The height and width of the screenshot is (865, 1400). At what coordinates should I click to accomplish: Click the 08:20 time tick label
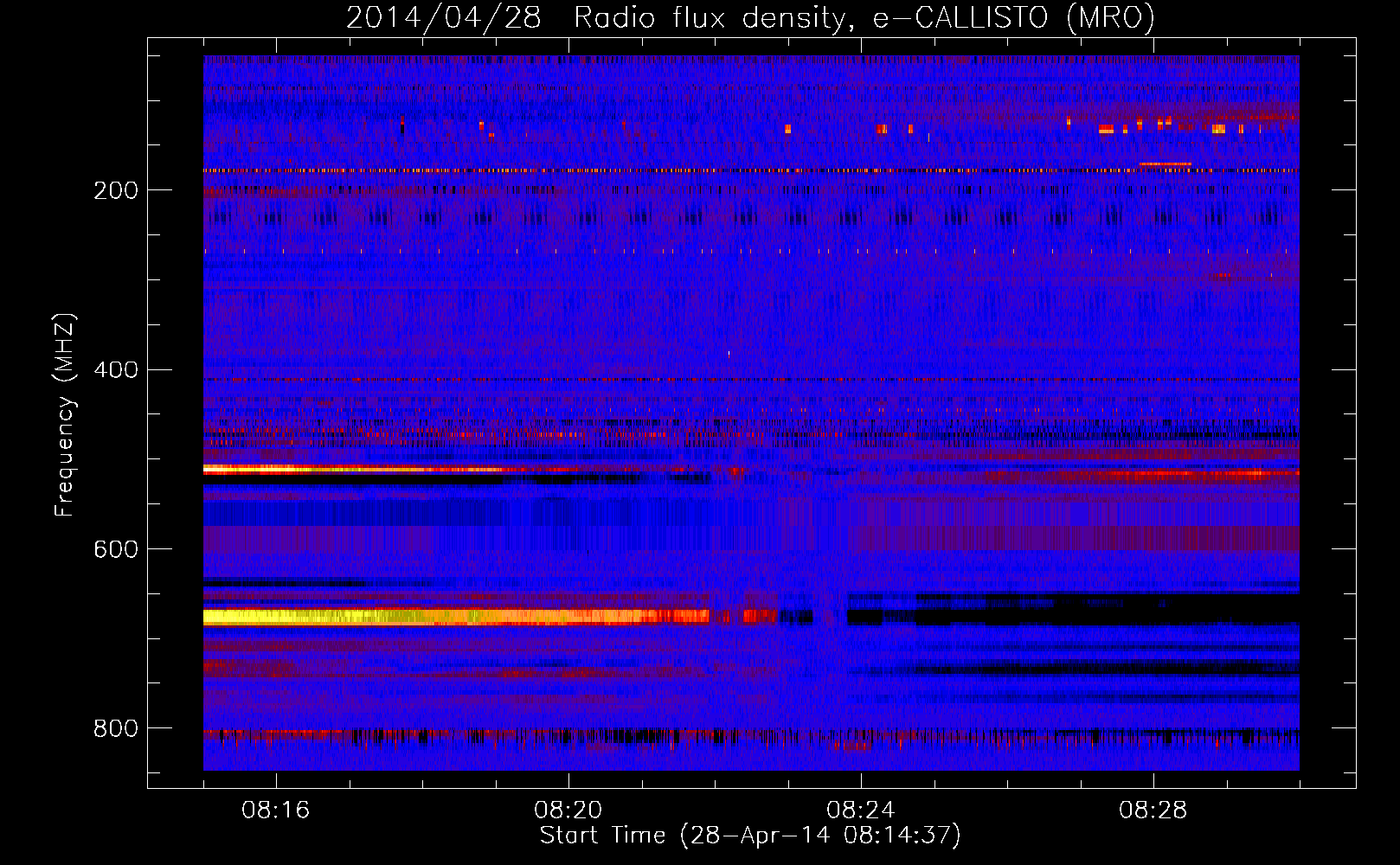(568, 811)
